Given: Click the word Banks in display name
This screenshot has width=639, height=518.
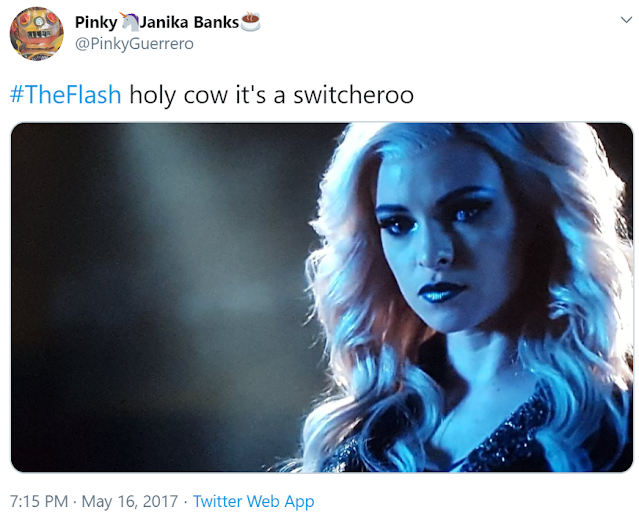Looking at the screenshot, I should pos(216,22).
